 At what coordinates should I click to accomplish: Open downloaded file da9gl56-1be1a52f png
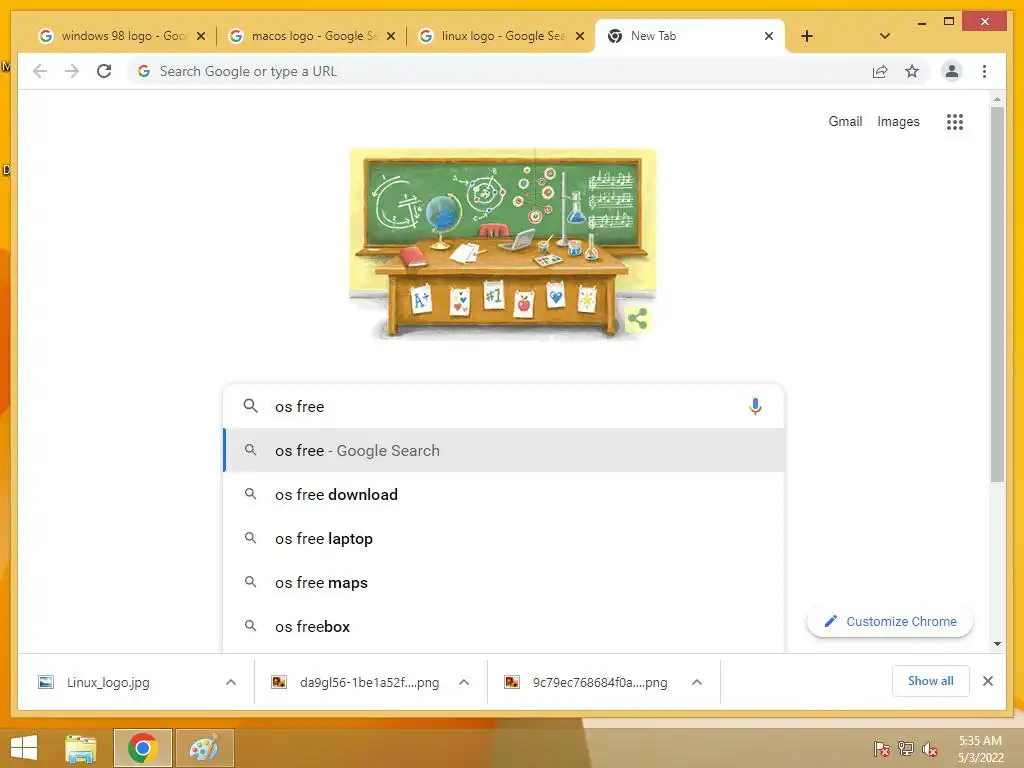coord(369,682)
